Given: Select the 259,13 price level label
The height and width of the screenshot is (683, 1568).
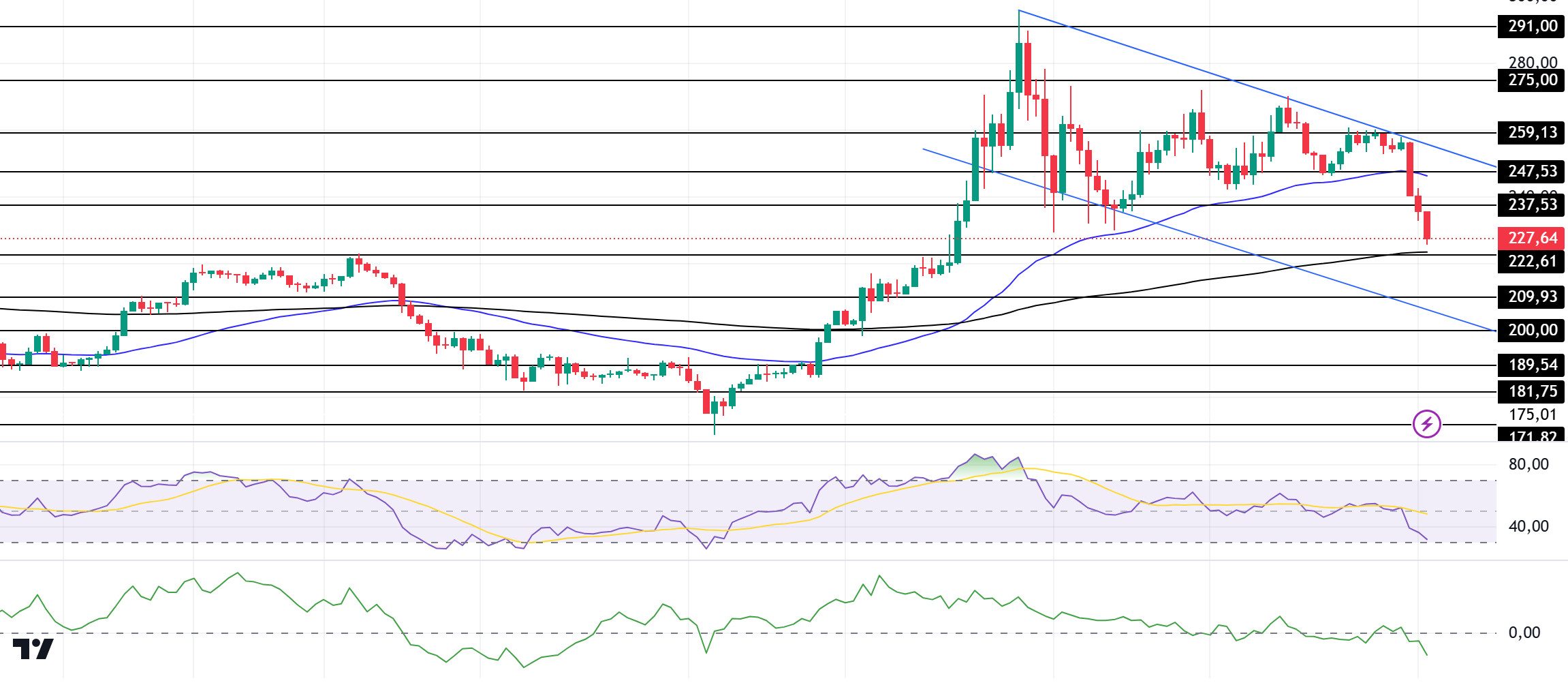Looking at the screenshot, I should 1531,133.
